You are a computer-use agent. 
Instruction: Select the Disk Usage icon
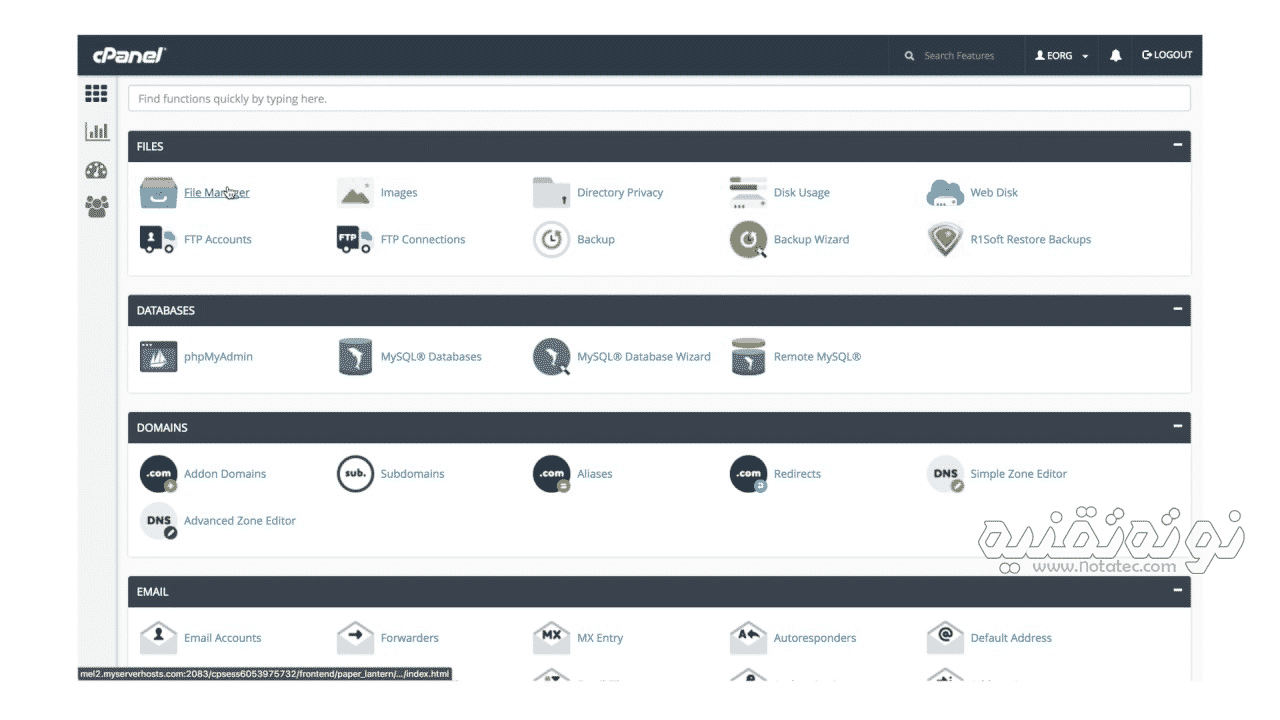[748, 193]
